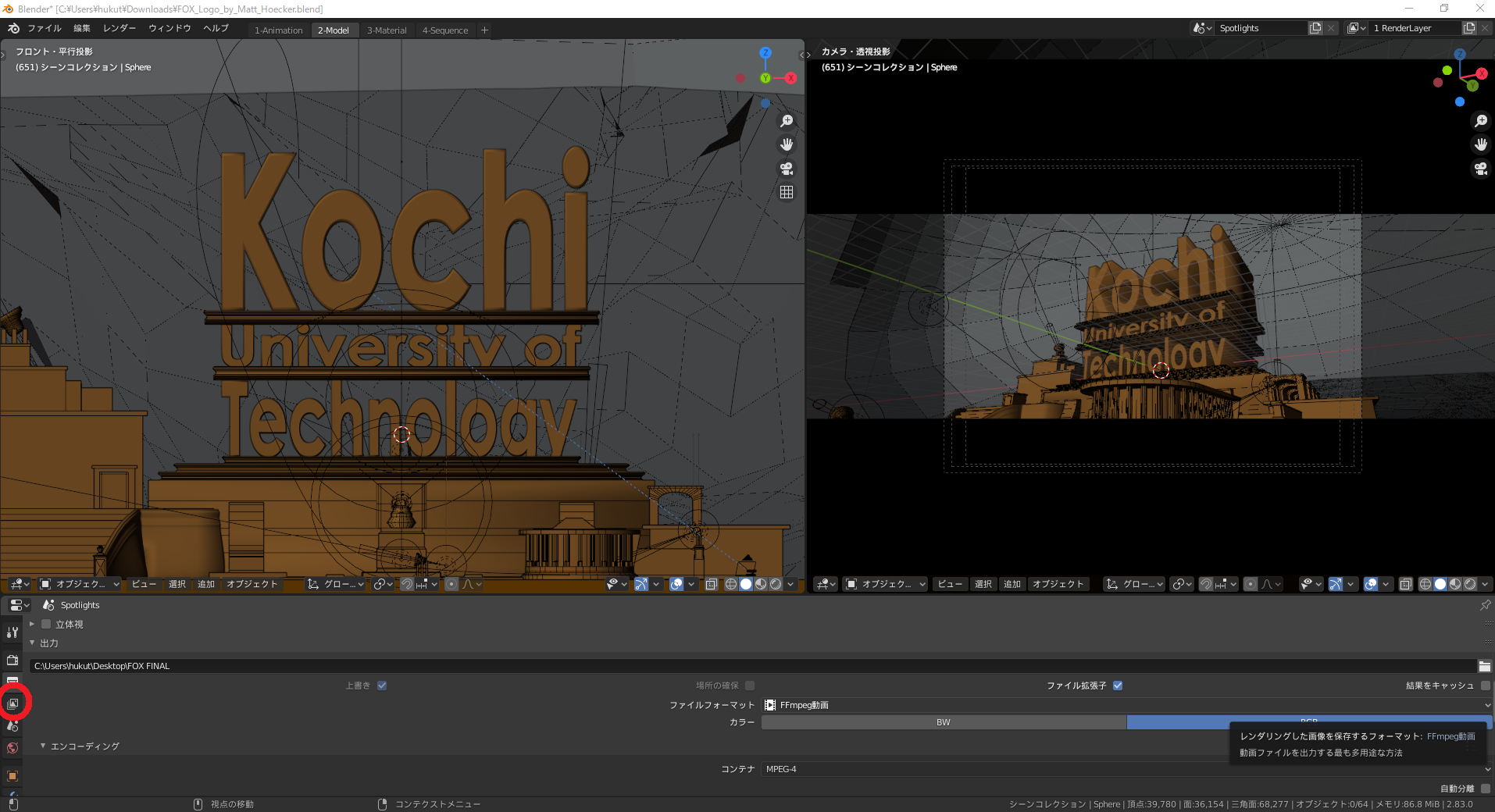Viewport: 1495px width, 812px height.
Task: Open the Render properties tab
Action: coord(12,661)
